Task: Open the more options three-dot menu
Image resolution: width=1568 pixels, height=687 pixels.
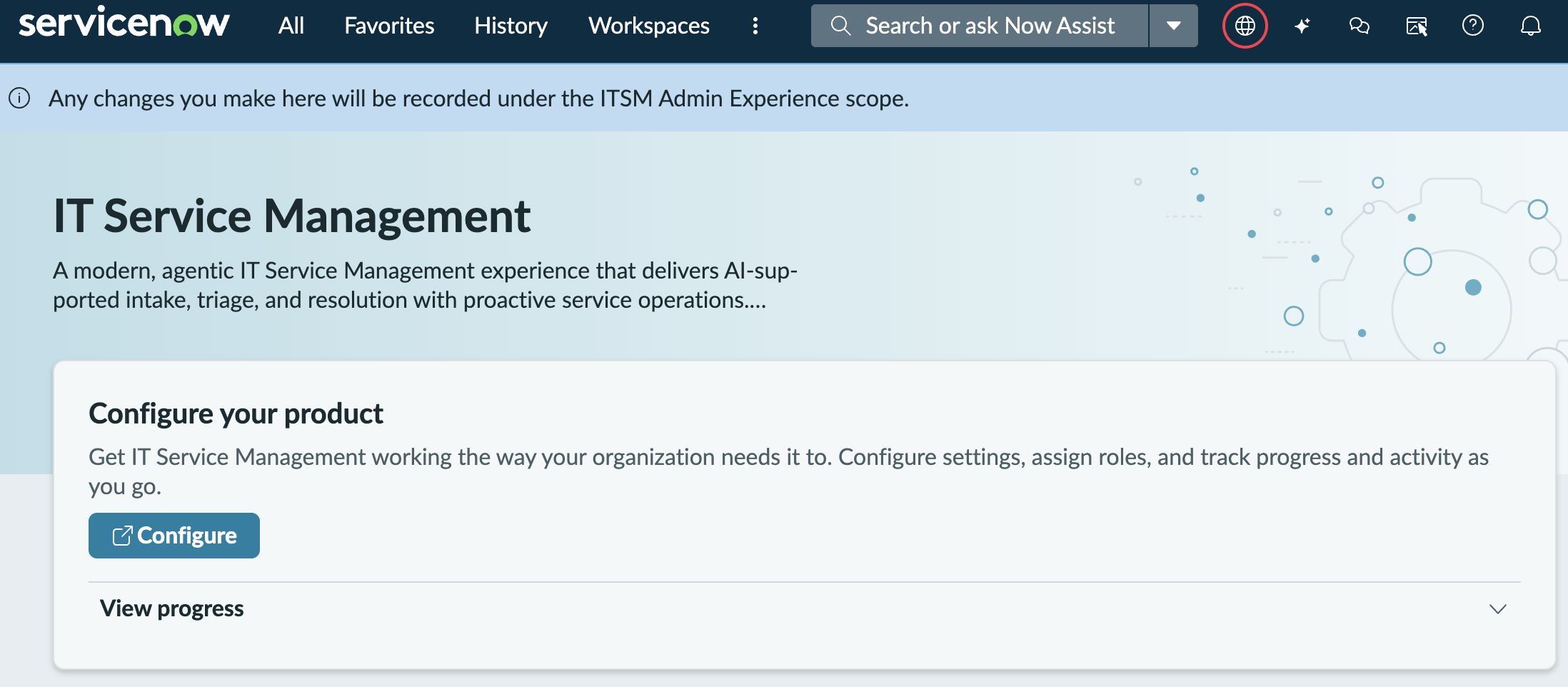Action: pos(755,26)
